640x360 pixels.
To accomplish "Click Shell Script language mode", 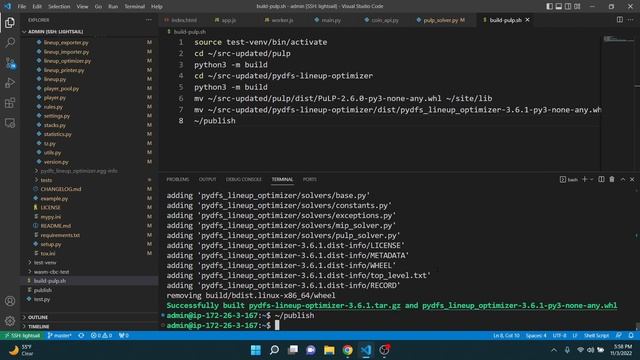I will 596,336.
